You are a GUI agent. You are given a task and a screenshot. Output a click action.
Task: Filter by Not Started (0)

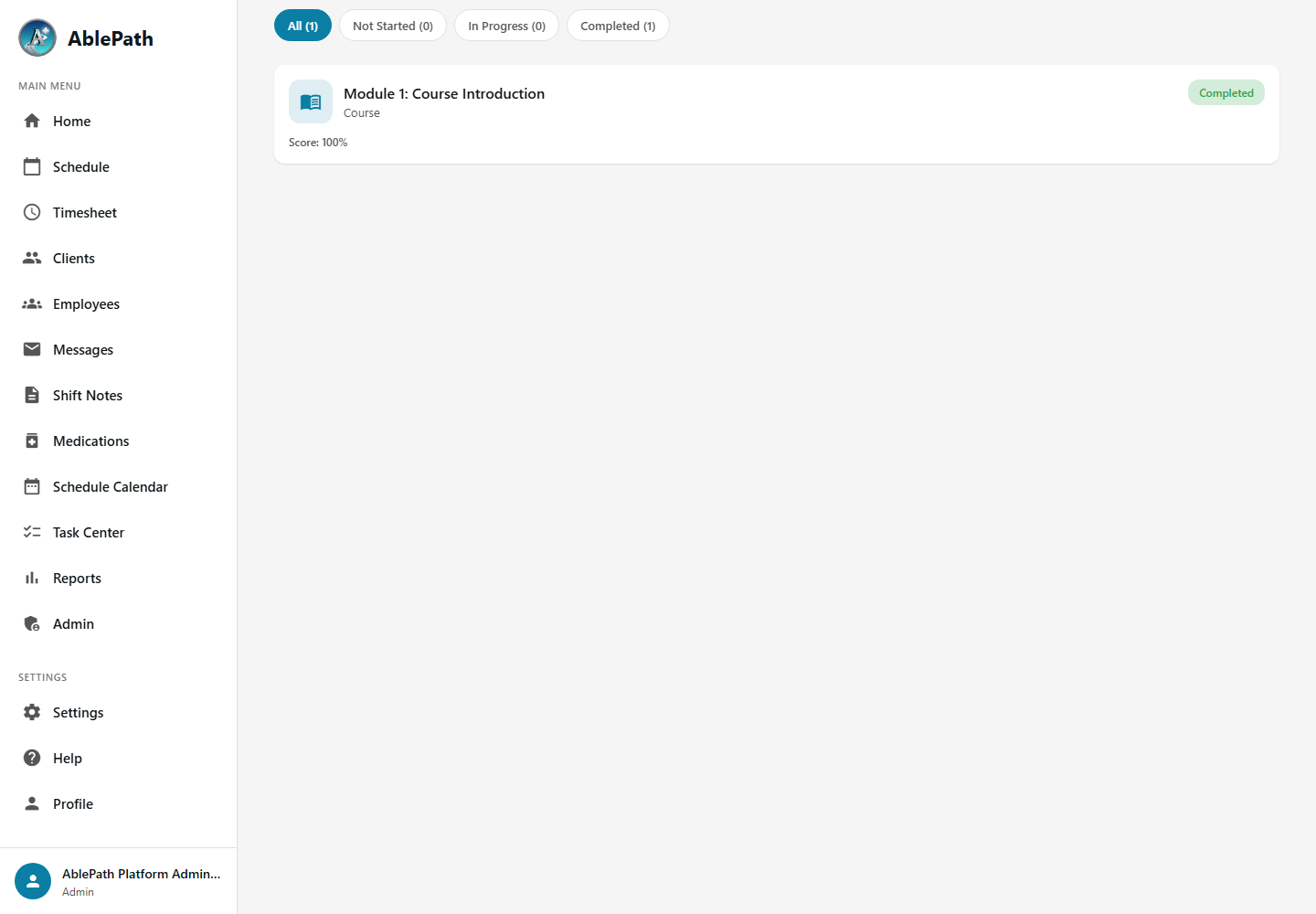393,26
